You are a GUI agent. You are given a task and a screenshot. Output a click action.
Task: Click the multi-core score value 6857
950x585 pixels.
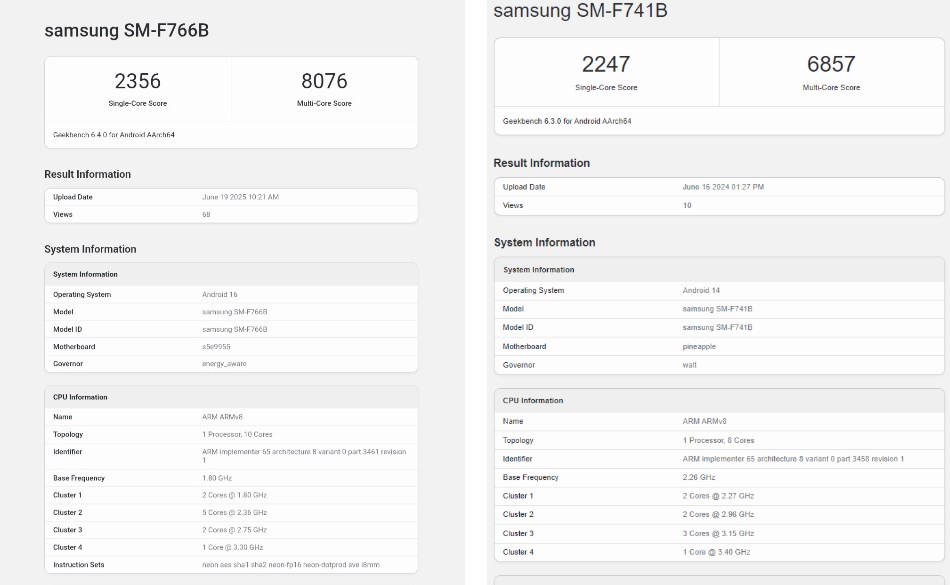(831, 64)
